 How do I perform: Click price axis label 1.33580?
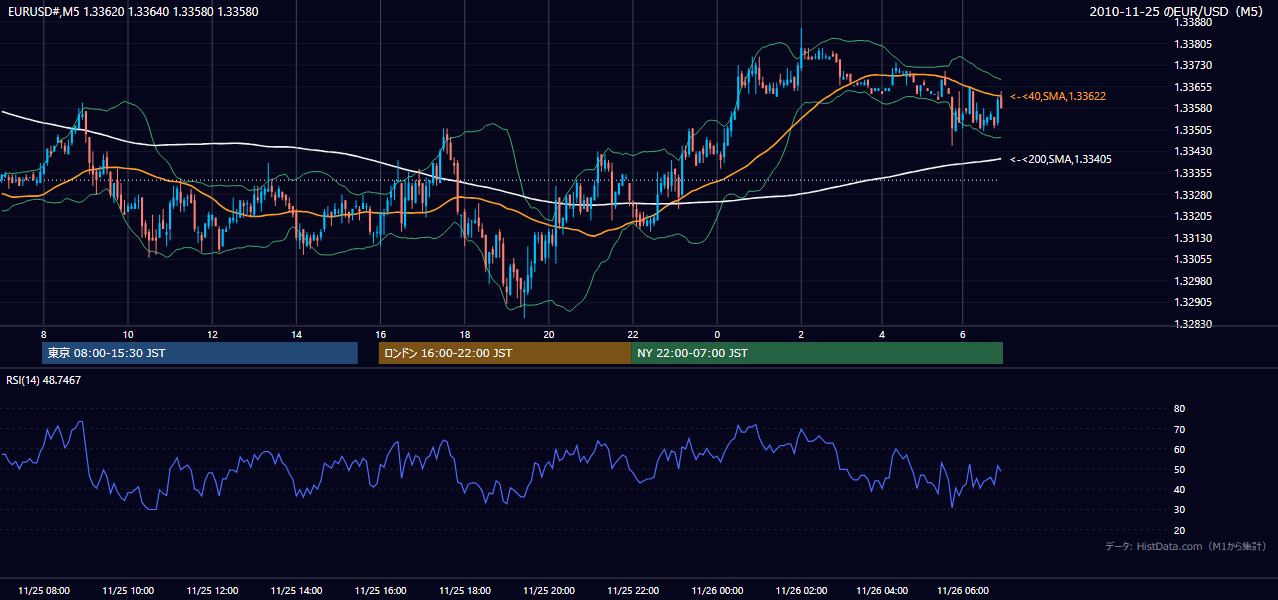pyautogui.click(x=1194, y=108)
